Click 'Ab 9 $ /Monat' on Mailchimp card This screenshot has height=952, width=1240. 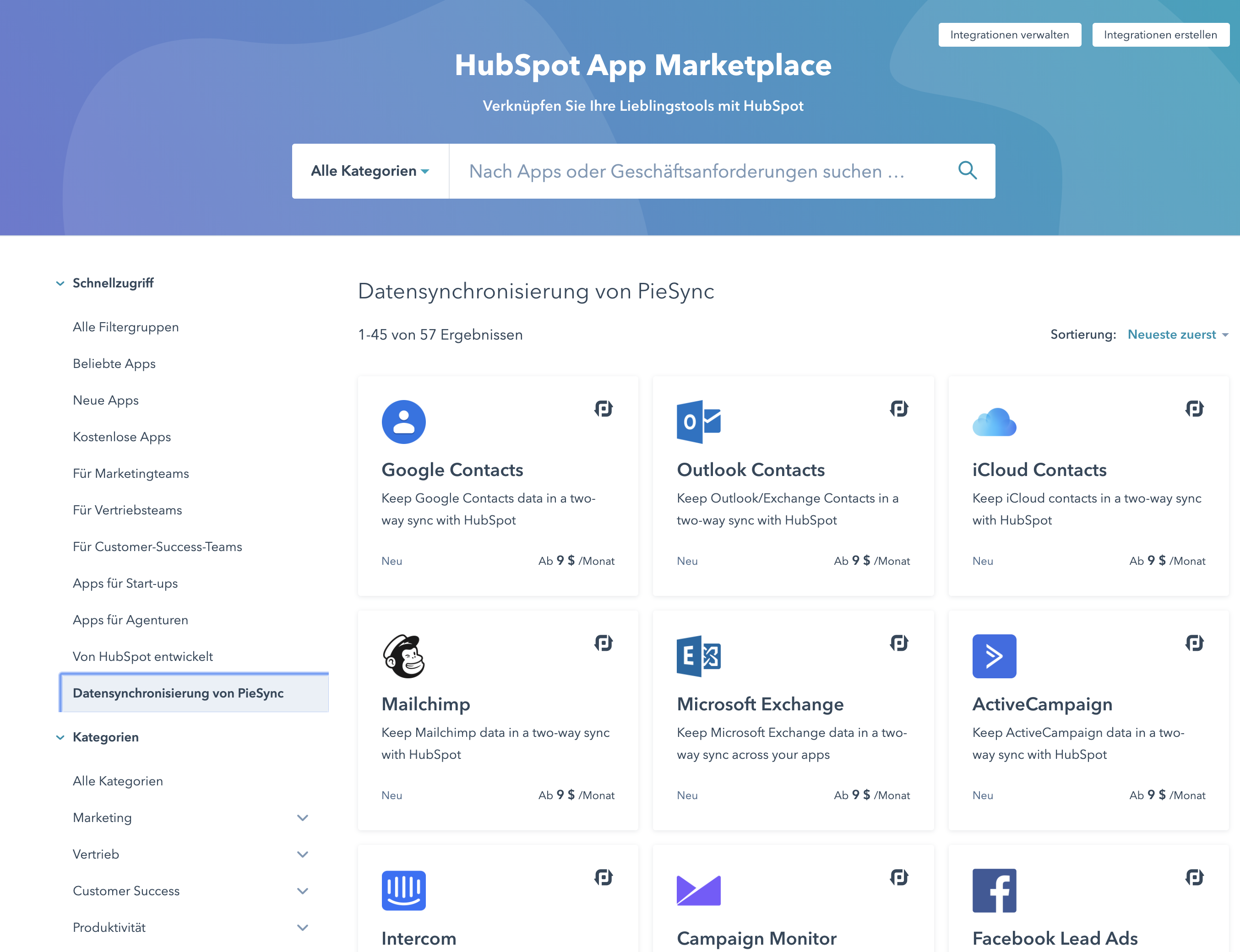(x=576, y=795)
